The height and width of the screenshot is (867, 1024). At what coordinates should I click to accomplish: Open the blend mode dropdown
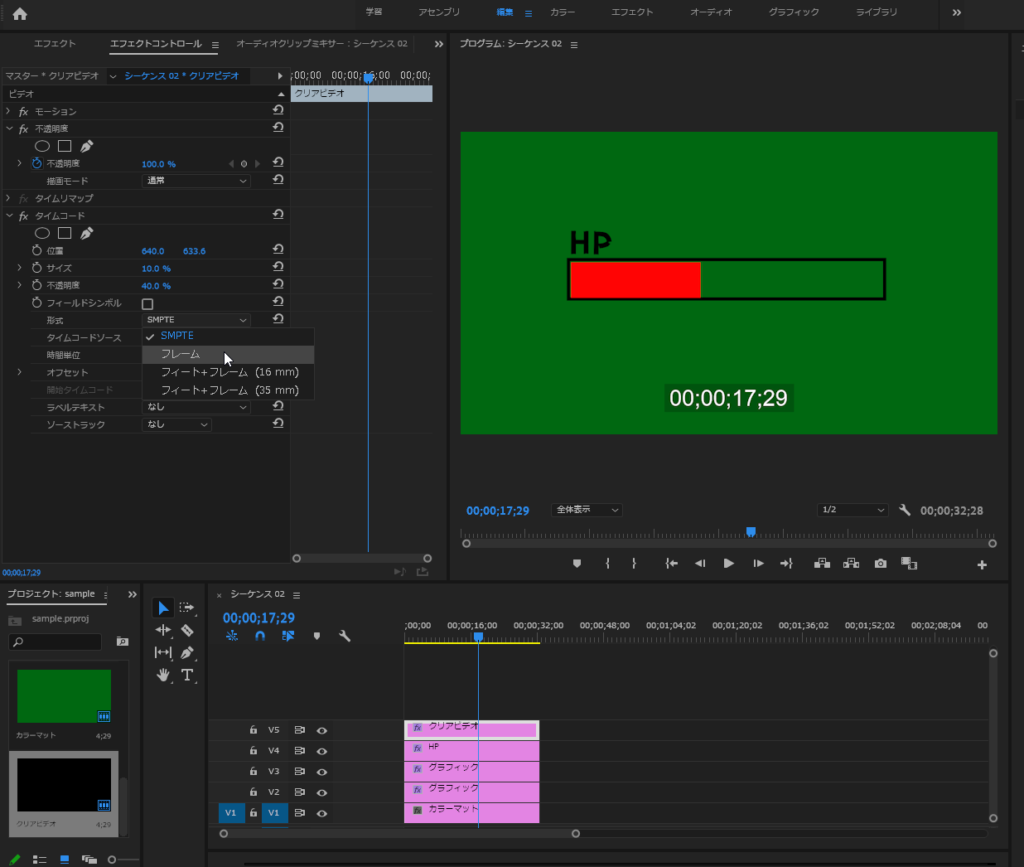196,181
